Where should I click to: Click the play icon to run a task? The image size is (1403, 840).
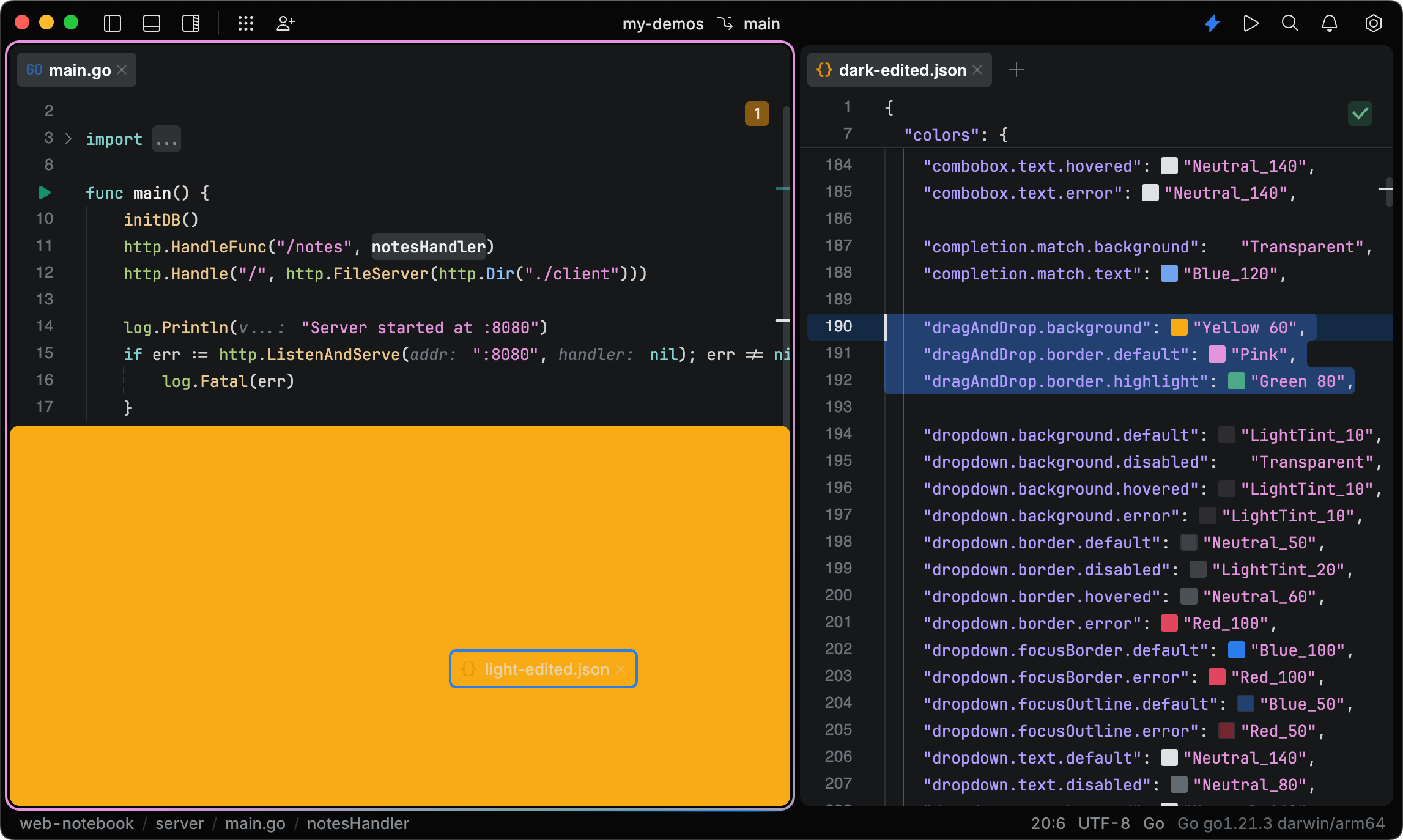tap(1250, 23)
